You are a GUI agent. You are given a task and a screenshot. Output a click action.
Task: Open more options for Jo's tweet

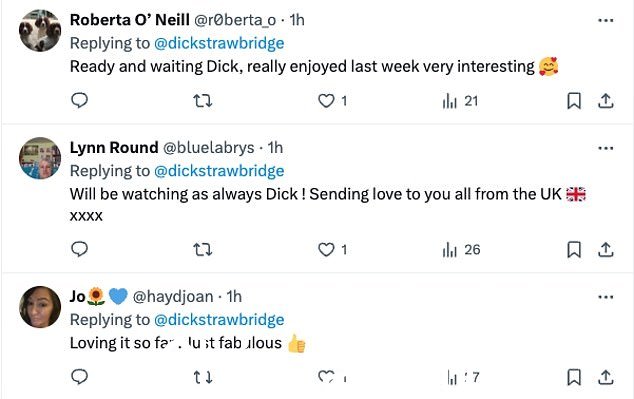point(606,297)
